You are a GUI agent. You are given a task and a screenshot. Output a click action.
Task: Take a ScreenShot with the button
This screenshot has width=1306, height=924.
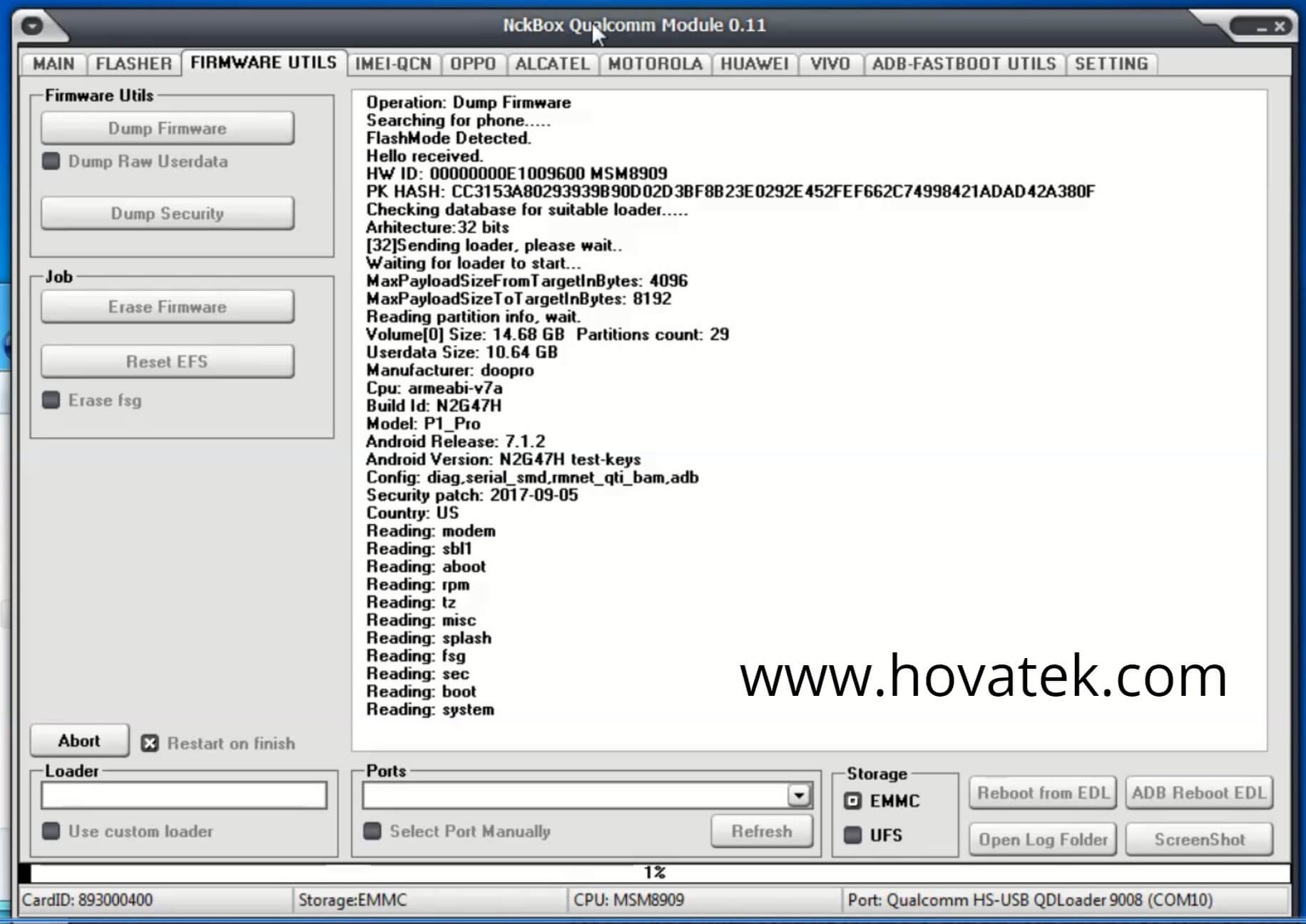pos(1199,840)
